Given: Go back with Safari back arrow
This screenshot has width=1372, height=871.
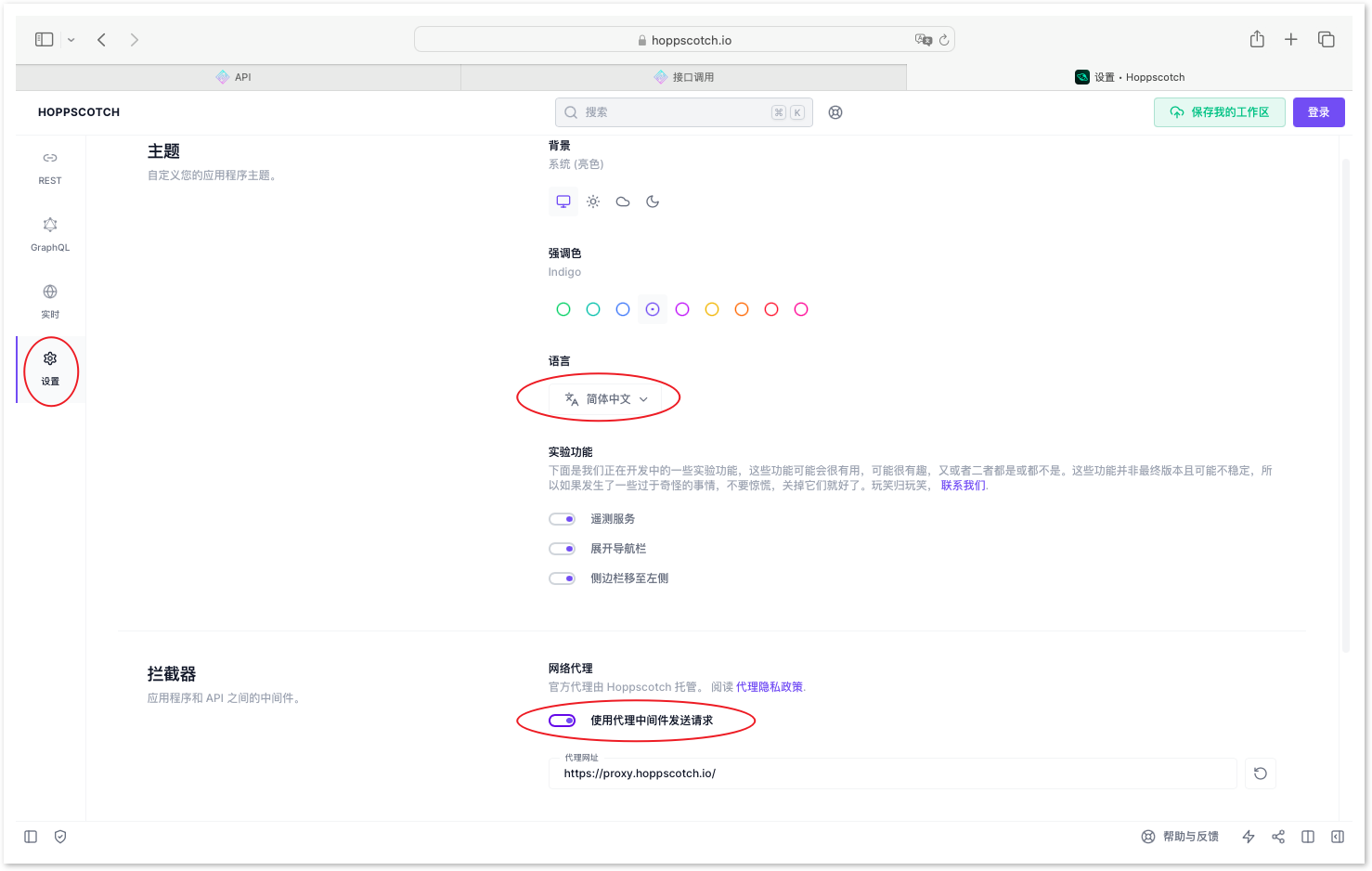Looking at the screenshot, I should pyautogui.click(x=102, y=39).
